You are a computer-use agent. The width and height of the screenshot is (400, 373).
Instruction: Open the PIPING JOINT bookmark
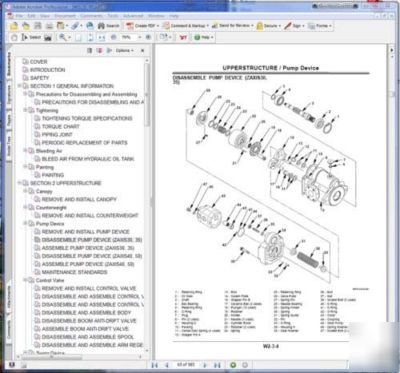(57, 134)
